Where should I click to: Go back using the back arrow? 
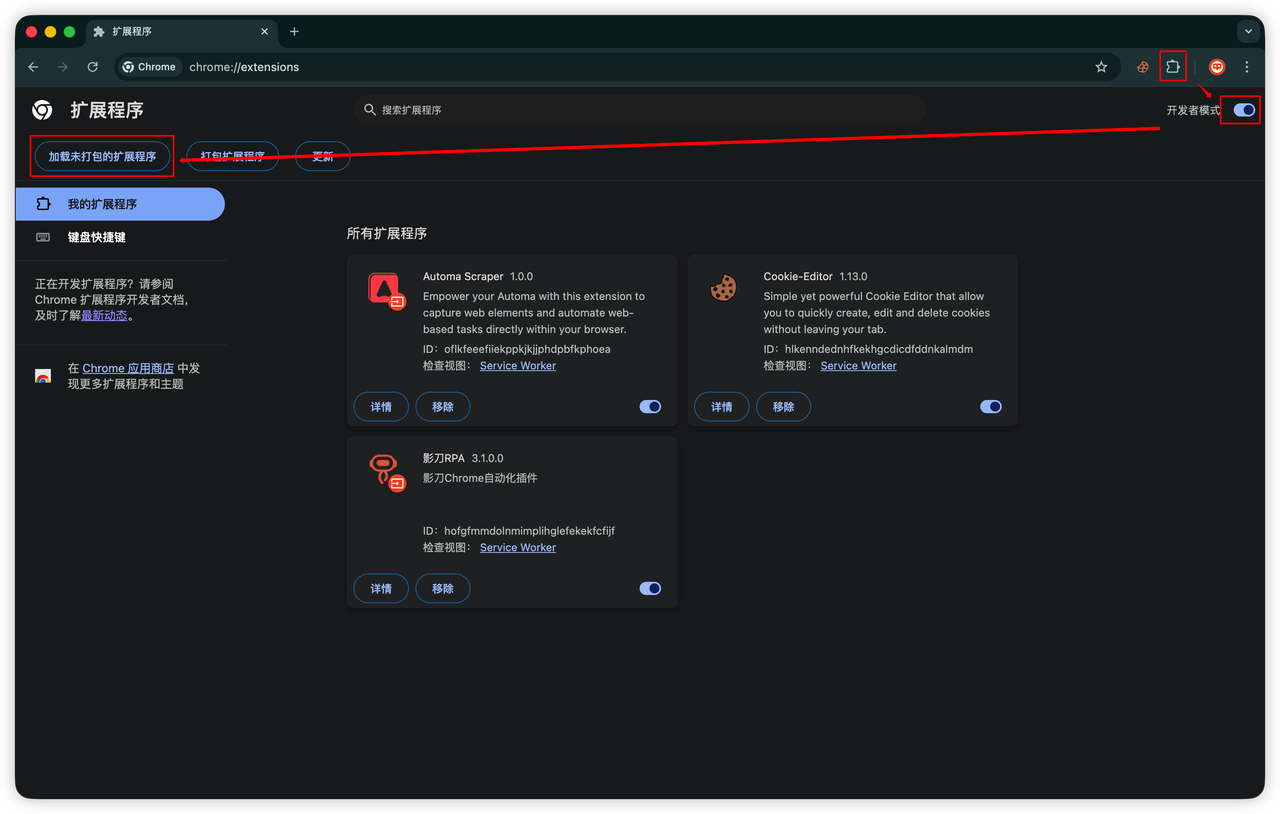pyautogui.click(x=33, y=67)
